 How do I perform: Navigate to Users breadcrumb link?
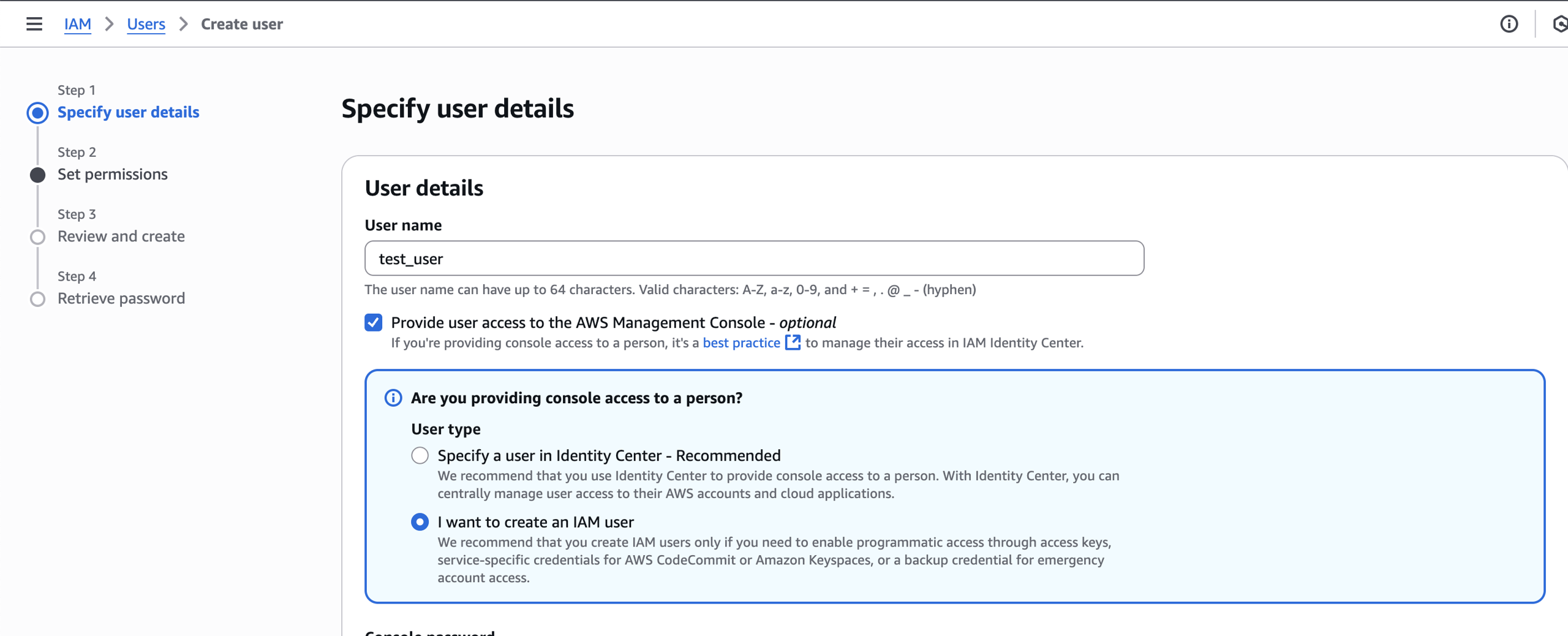coord(146,24)
